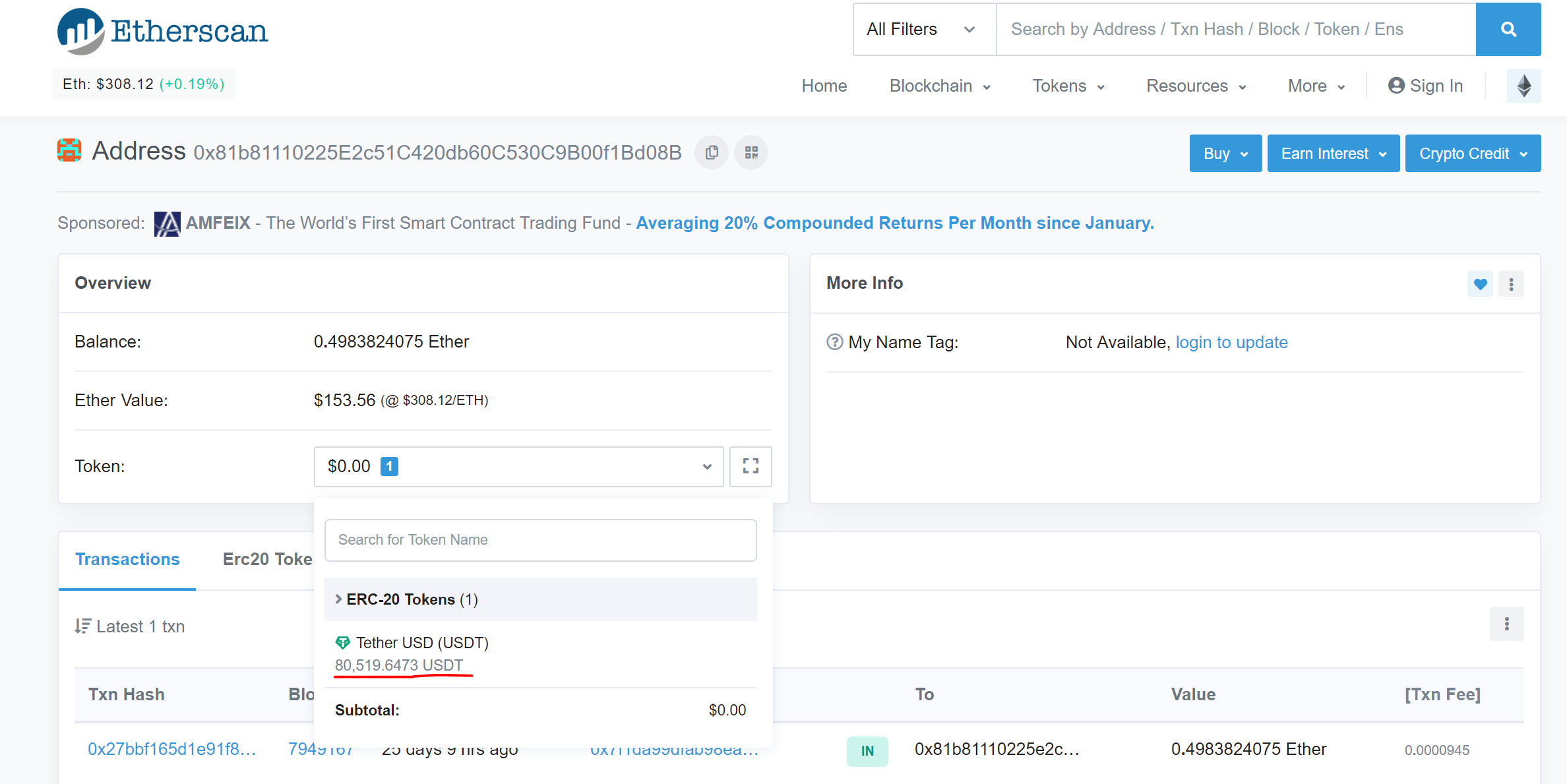
Task: Click the My Name Tag help icon
Action: [834, 342]
